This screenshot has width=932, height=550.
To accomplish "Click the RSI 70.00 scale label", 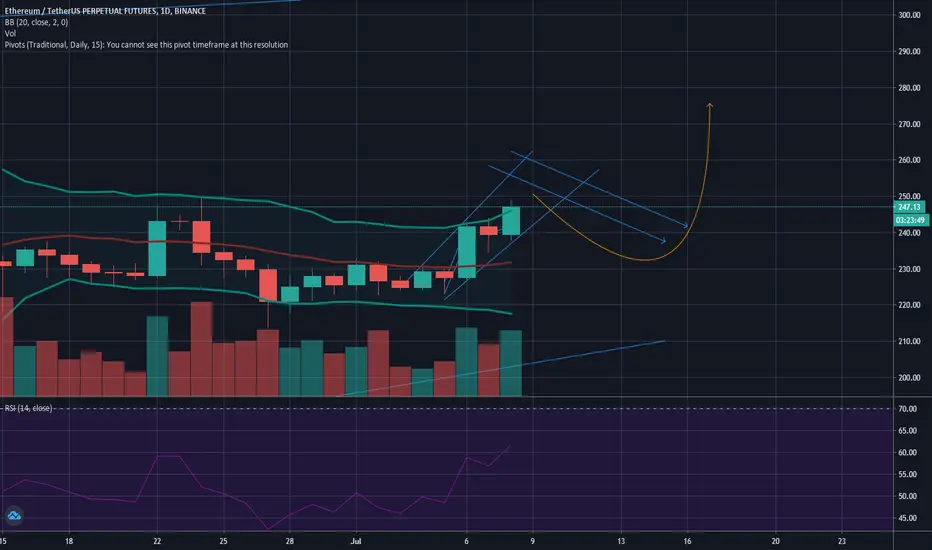I will pyautogui.click(x=907, y=408).
